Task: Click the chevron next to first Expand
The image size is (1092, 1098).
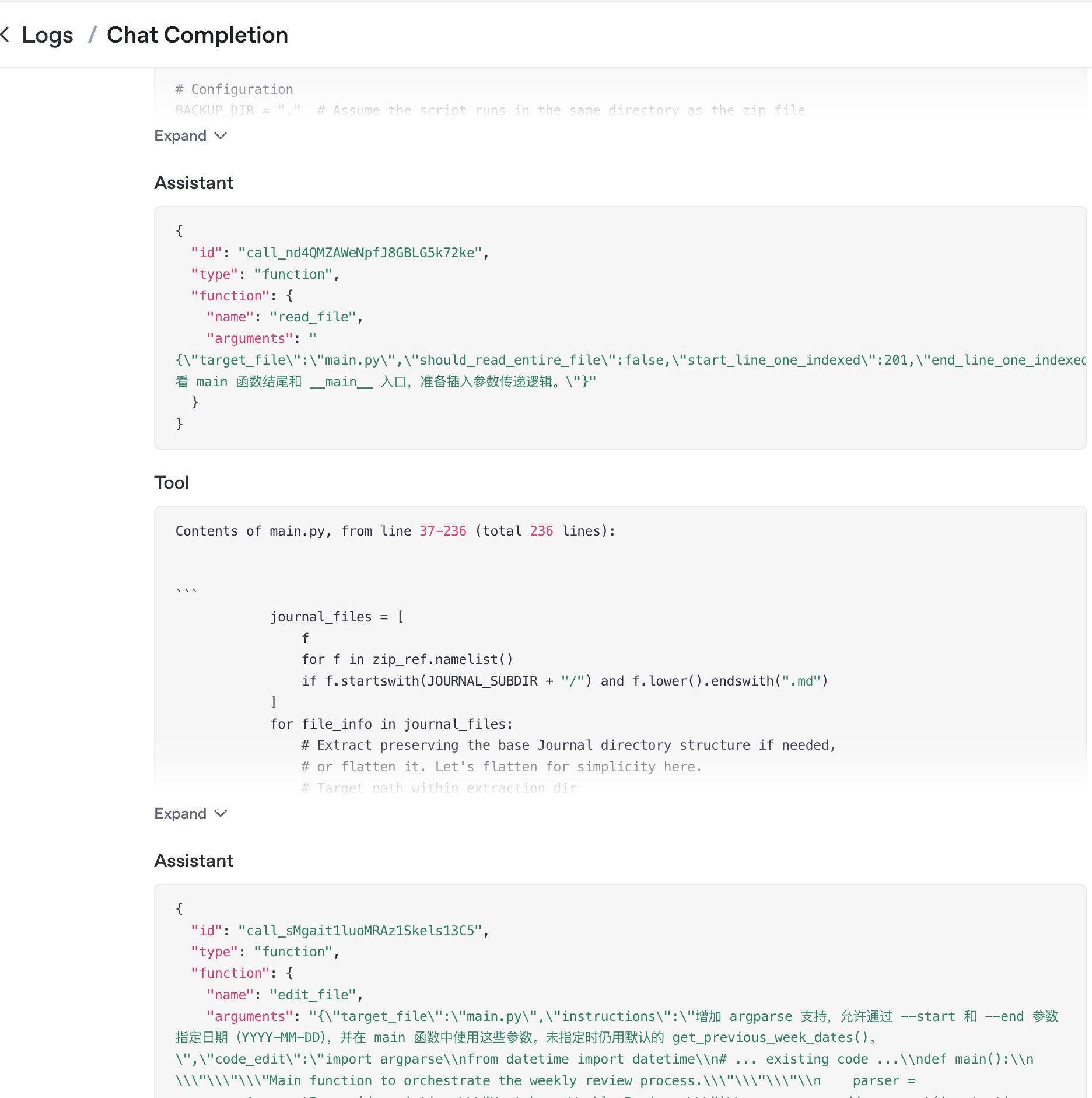Action: [x=220, y=136]
